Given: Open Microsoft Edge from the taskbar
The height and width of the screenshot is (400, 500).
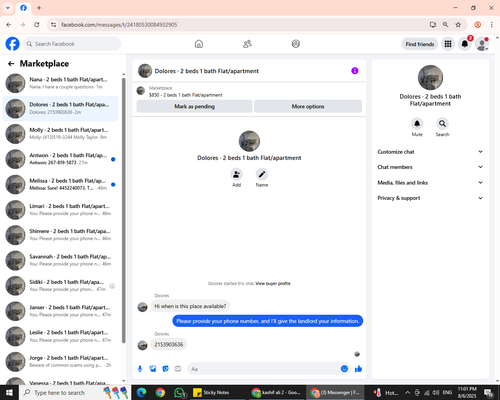Looking at the screenshot, I should pyautogui.click(x=142, y=393).
